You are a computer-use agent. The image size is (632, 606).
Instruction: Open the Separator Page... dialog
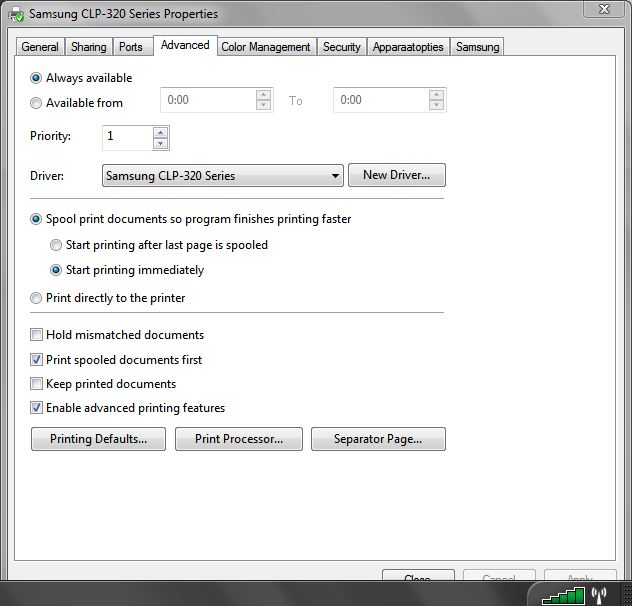[x=378, y=439]
